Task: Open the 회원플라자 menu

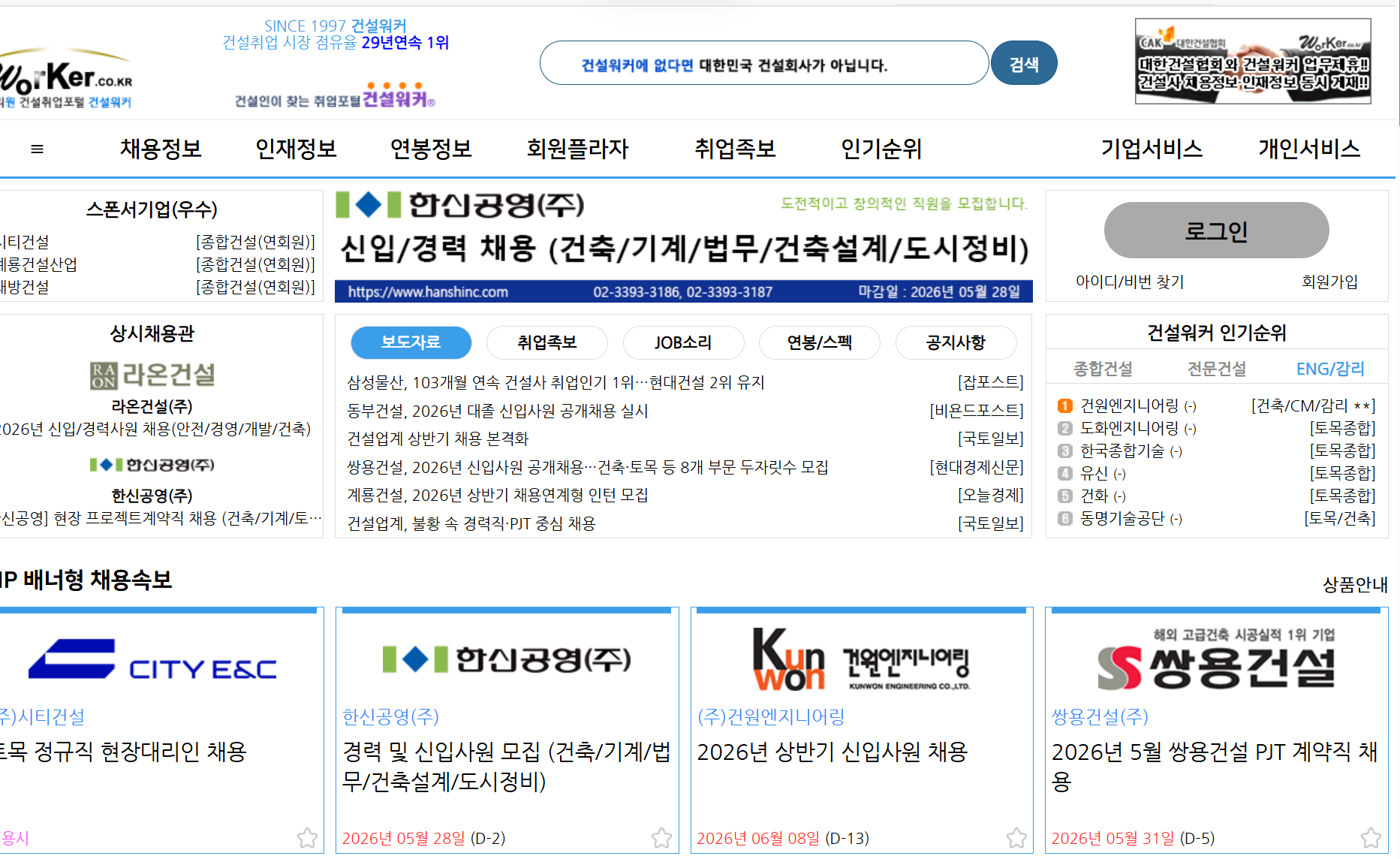Action: (x=577, y=149)
